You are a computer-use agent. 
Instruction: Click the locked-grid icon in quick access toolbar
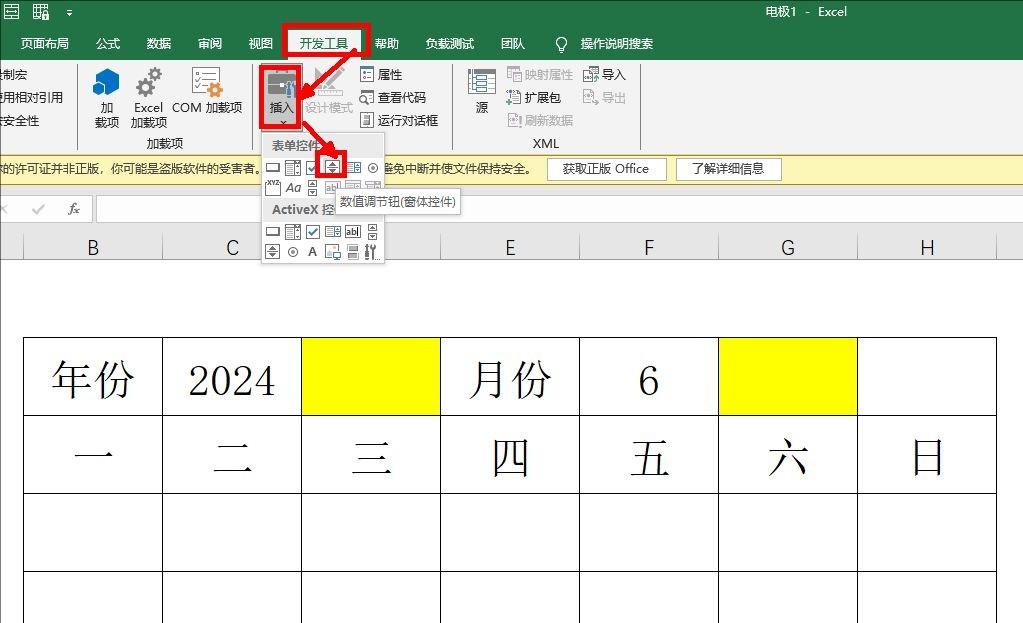[41, 11]
